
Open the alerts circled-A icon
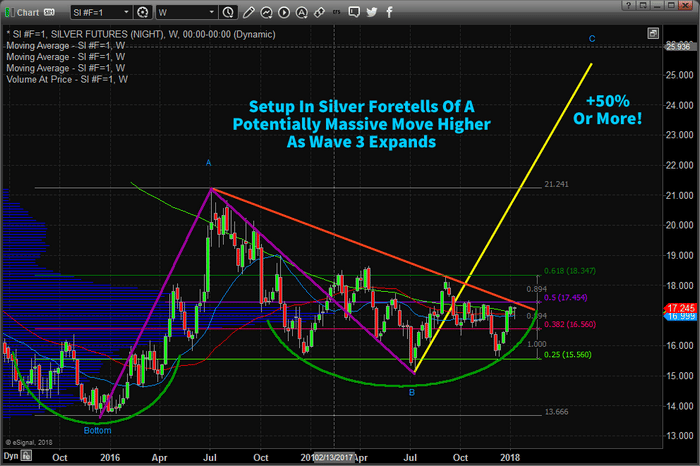[x=302, y=12]
